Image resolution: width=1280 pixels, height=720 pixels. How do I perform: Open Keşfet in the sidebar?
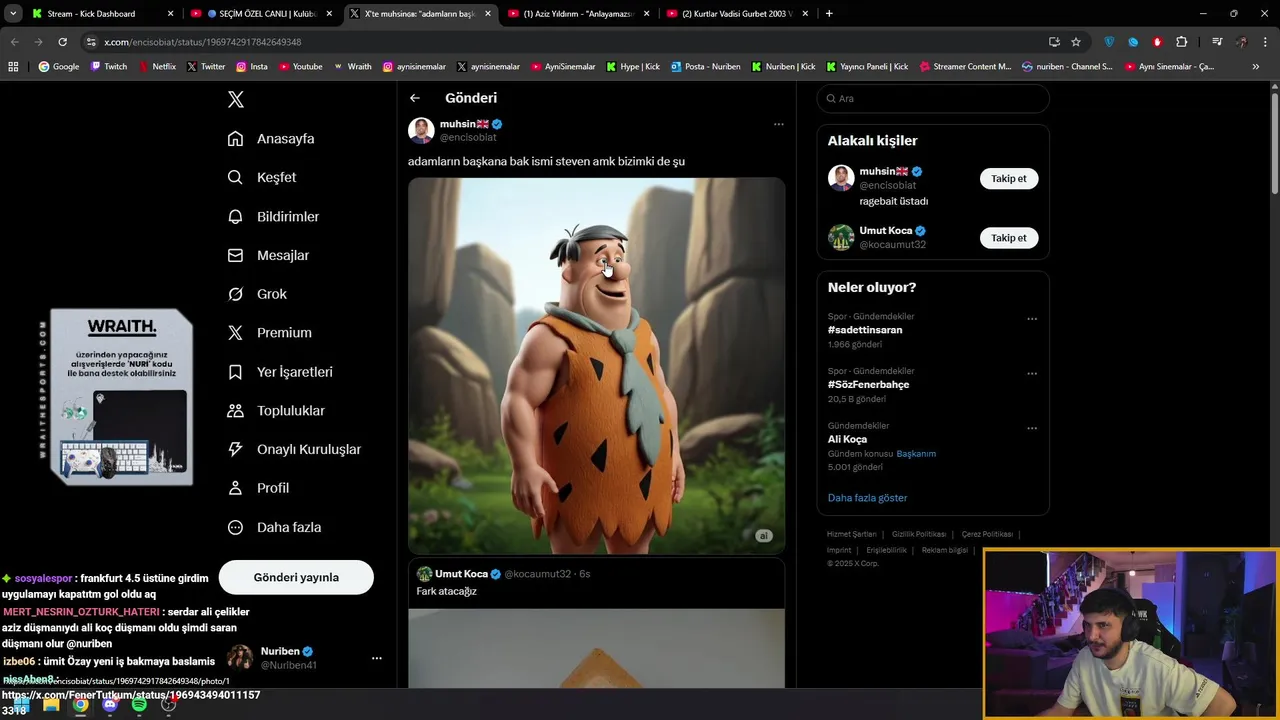(x=262, y=177)
